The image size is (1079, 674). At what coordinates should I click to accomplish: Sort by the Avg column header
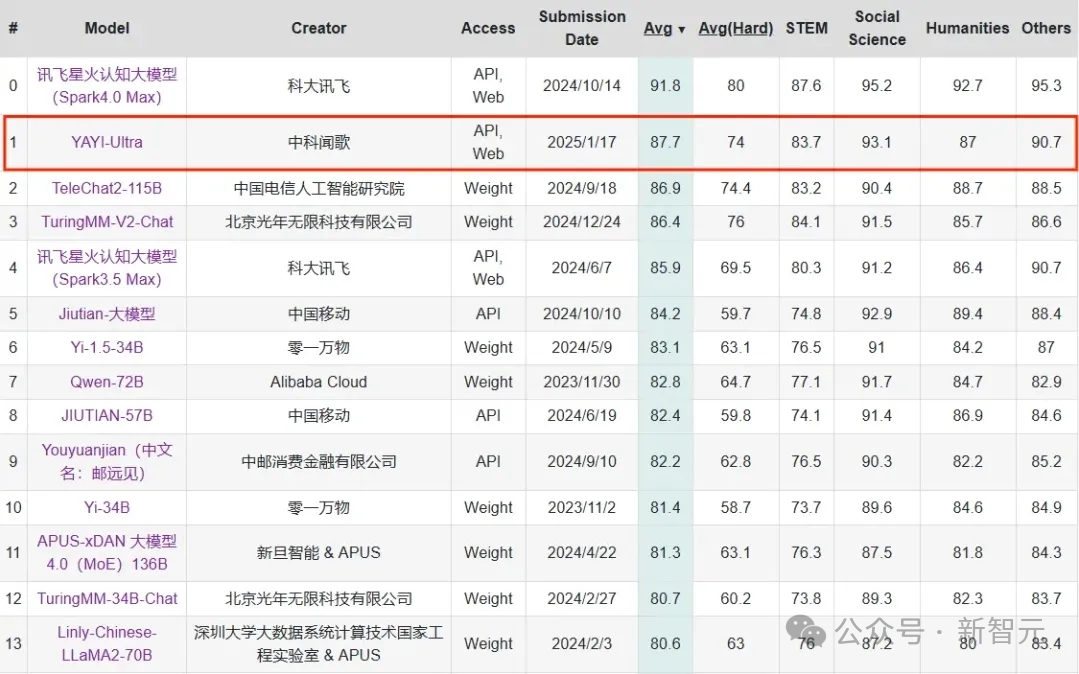[x=658, y=28]
